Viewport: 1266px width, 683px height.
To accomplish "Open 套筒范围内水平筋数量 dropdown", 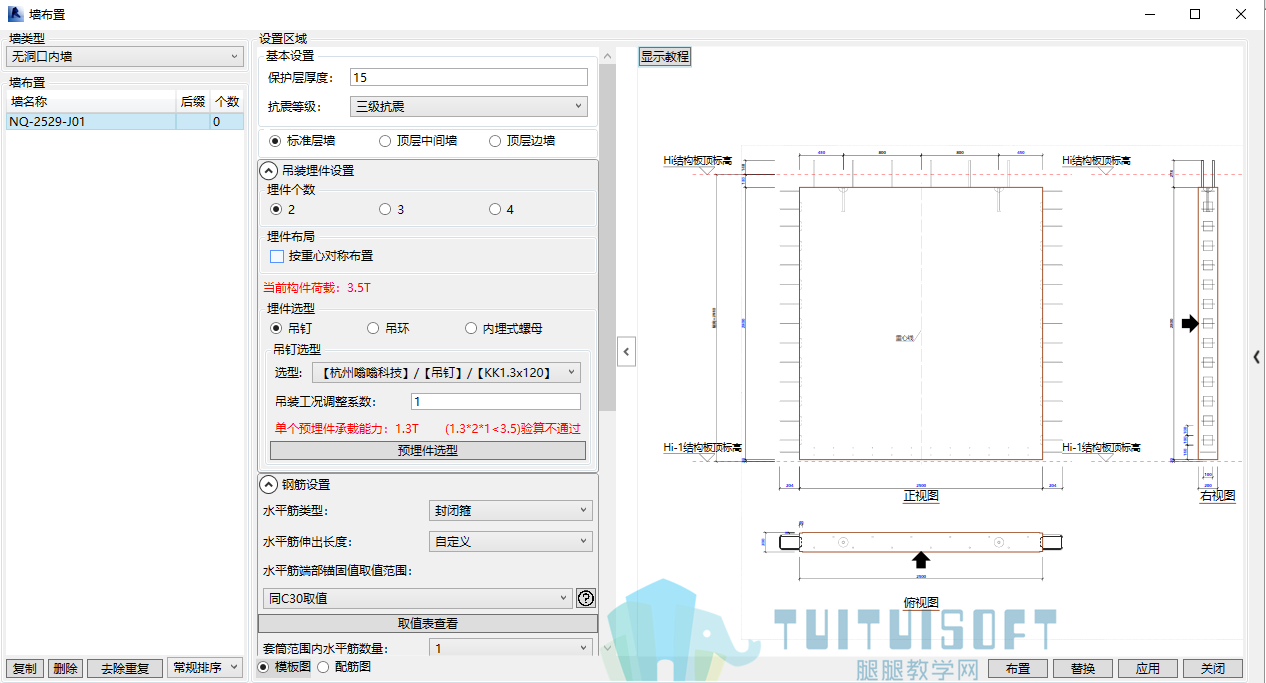I will tap(511, 648).
